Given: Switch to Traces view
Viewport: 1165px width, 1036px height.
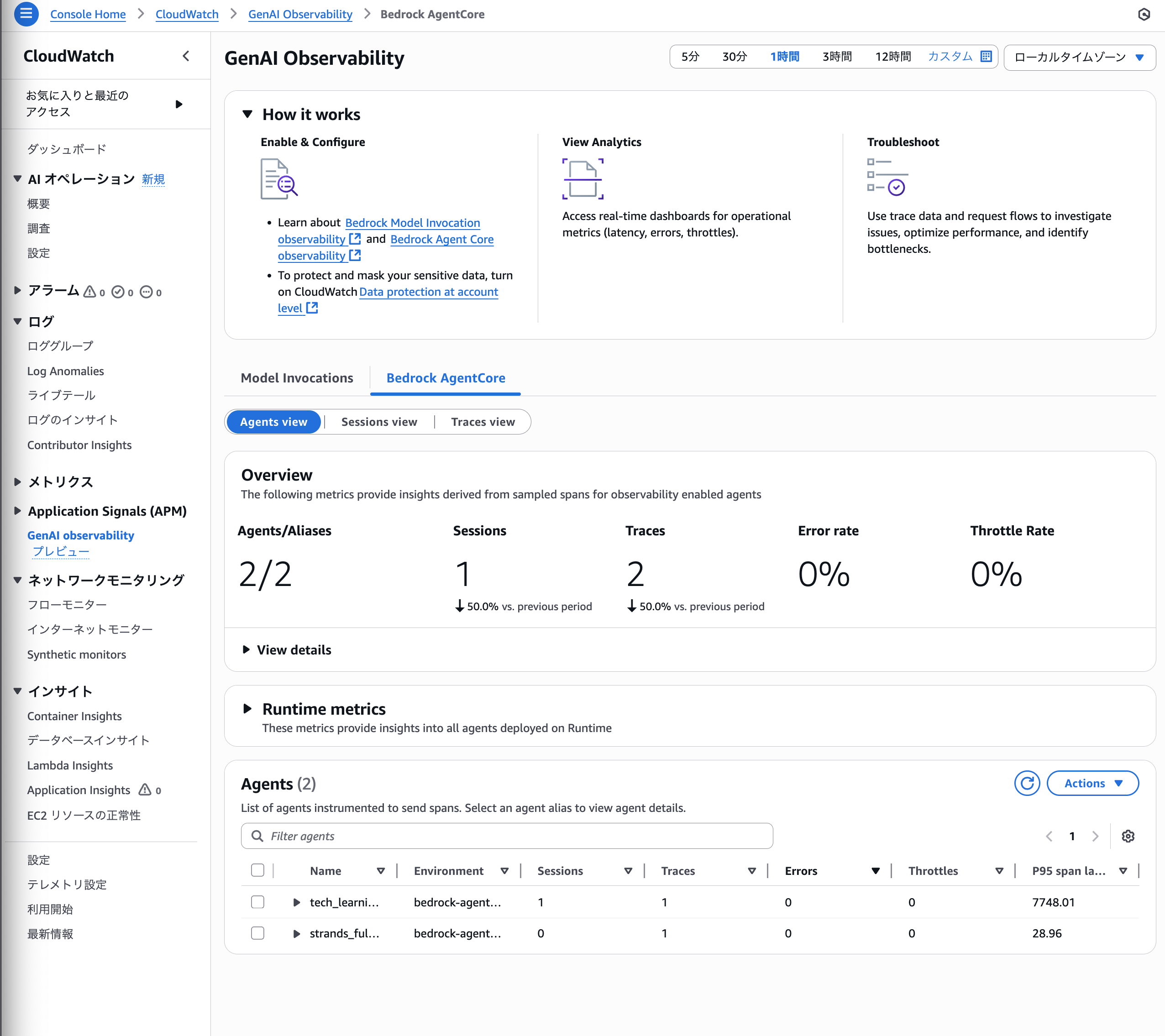Looking at the screenshot, I should pos(483,422).
